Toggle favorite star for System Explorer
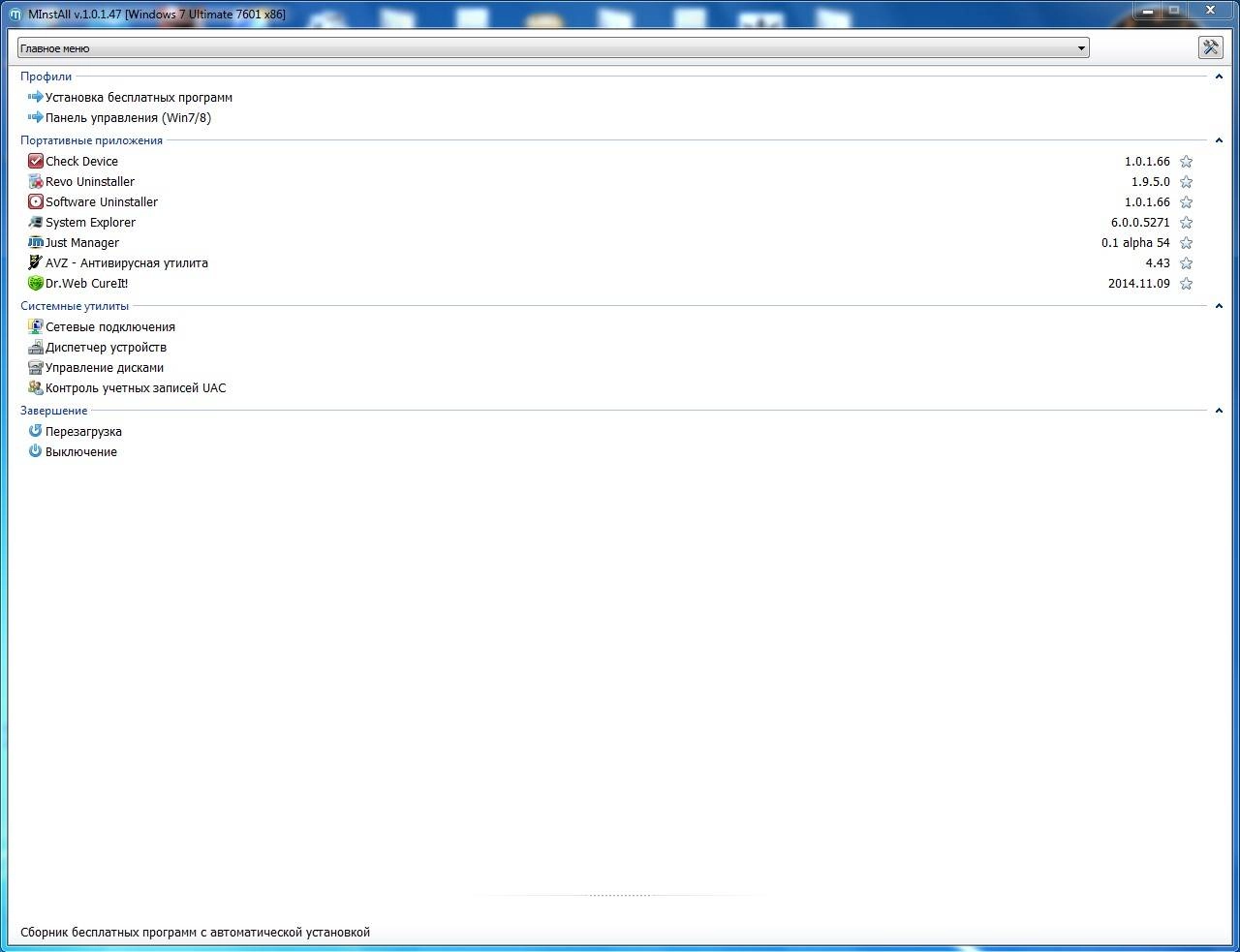Image resolution: width=1240 pixels, height=952 pixels. [x=1186, y=223]
